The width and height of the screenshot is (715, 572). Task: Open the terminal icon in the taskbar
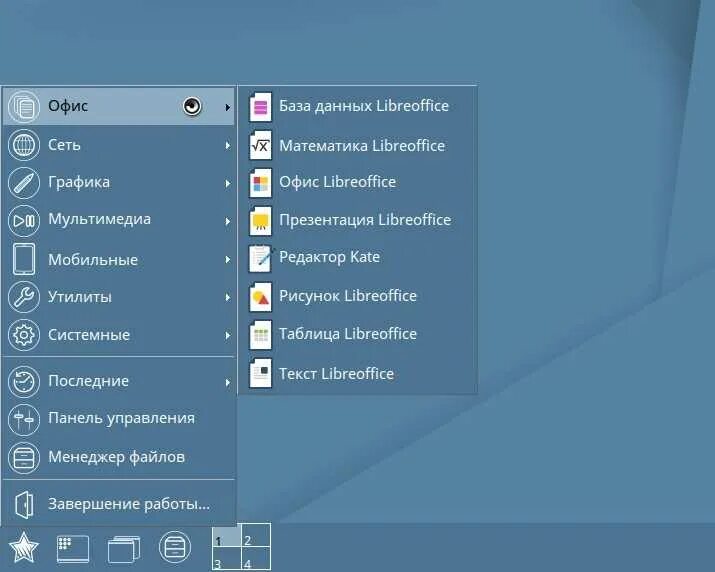(x=73, y=548)
